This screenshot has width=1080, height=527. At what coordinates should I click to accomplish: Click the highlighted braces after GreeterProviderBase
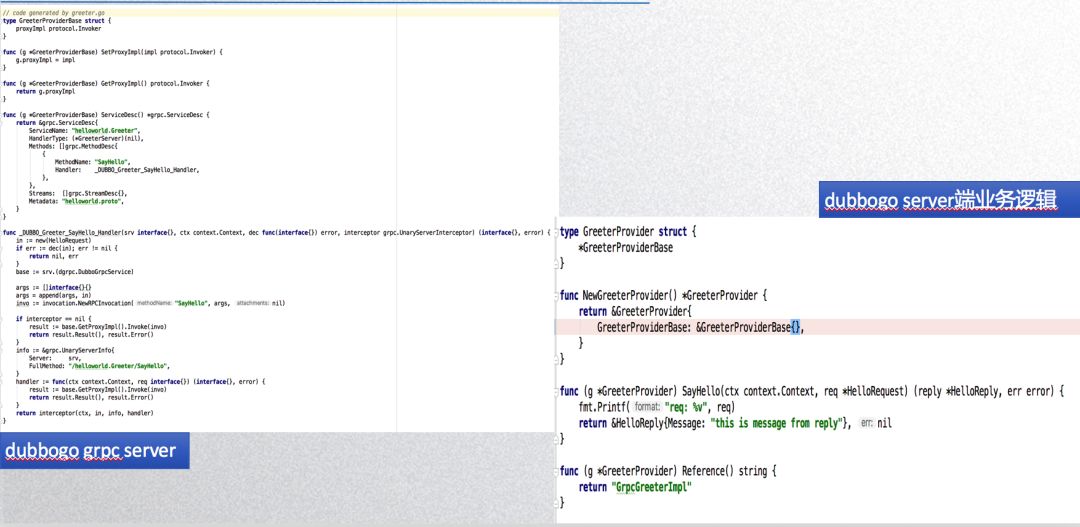pos(795,327)
